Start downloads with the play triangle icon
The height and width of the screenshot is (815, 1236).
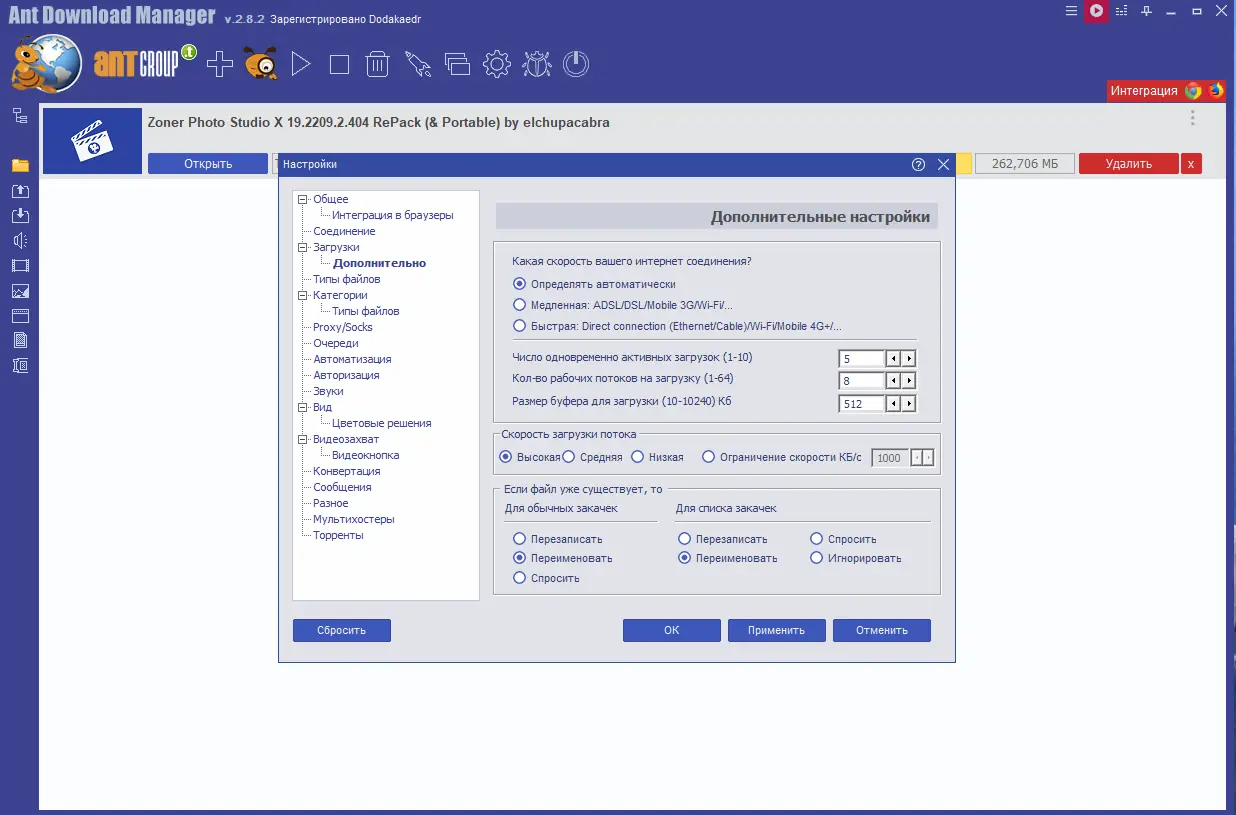300,65
